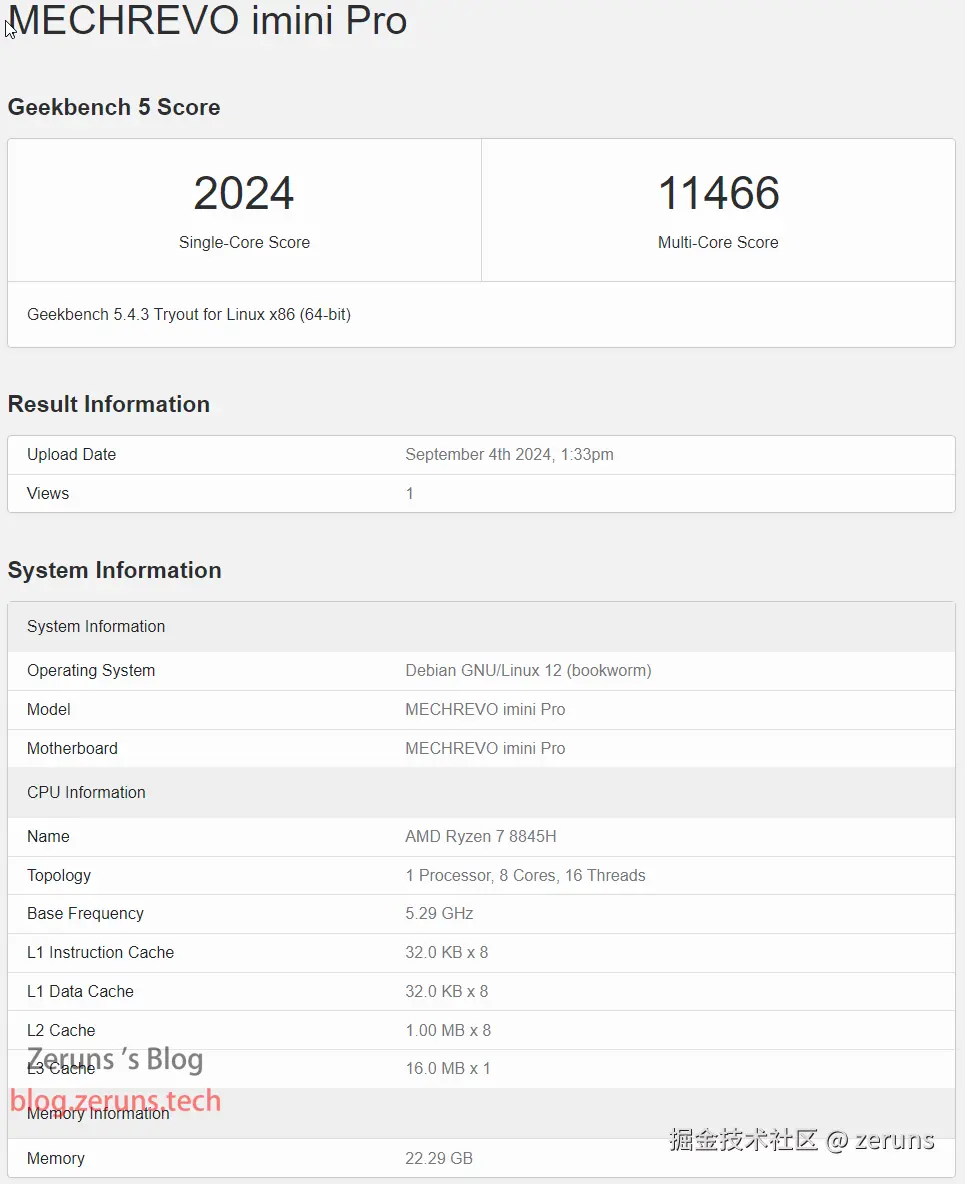965x1184 pixels.
Task: Select the L1 Instruction Cache value 32.0 KB x 8
Action: click(x=447, y=953)
